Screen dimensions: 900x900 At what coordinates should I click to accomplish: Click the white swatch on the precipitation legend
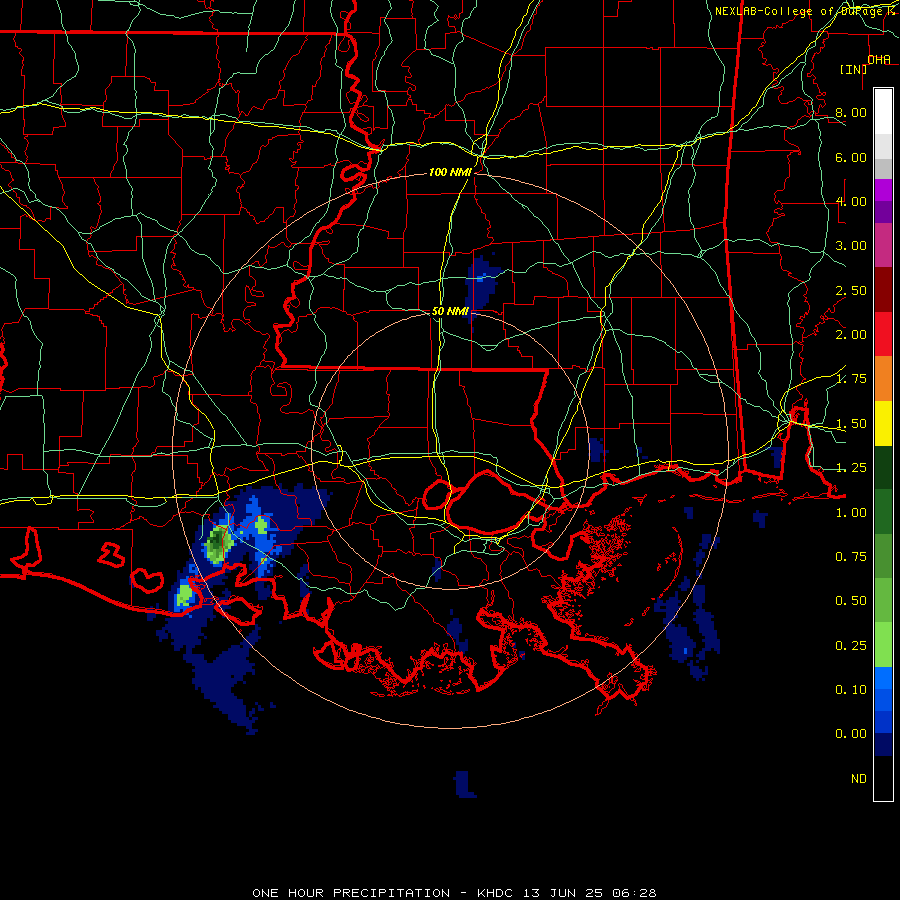[883, 112]
